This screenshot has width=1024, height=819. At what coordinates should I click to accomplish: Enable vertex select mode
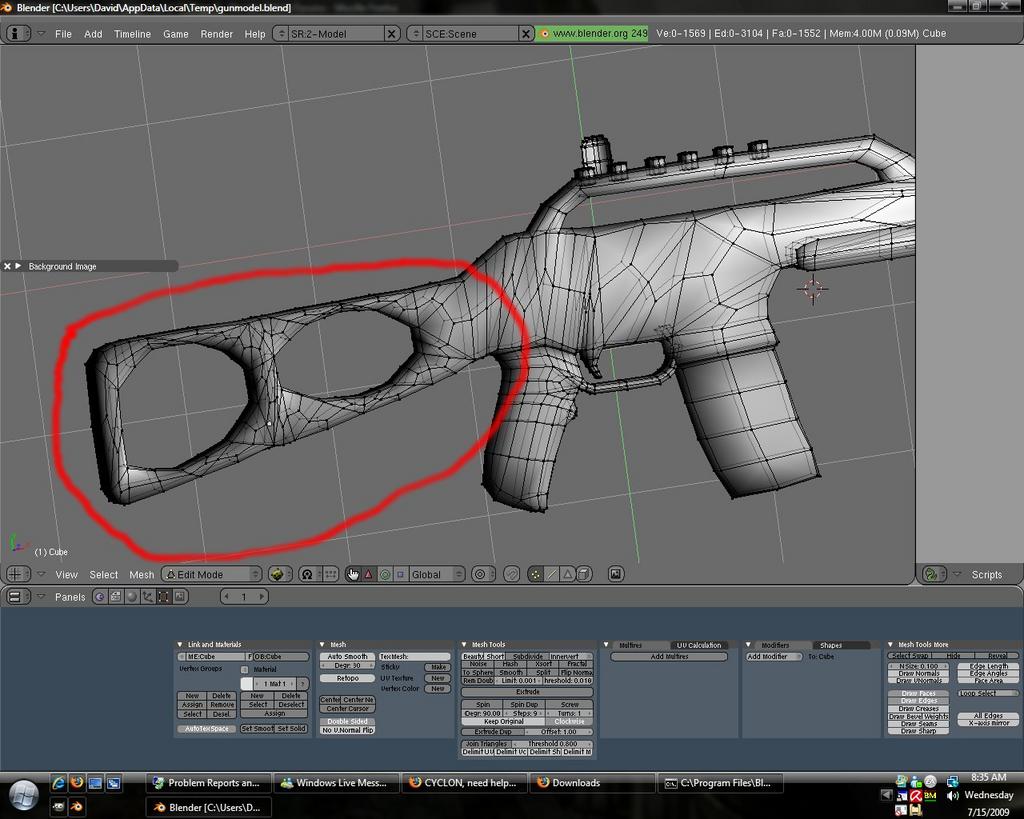click(x=536, y=574)
